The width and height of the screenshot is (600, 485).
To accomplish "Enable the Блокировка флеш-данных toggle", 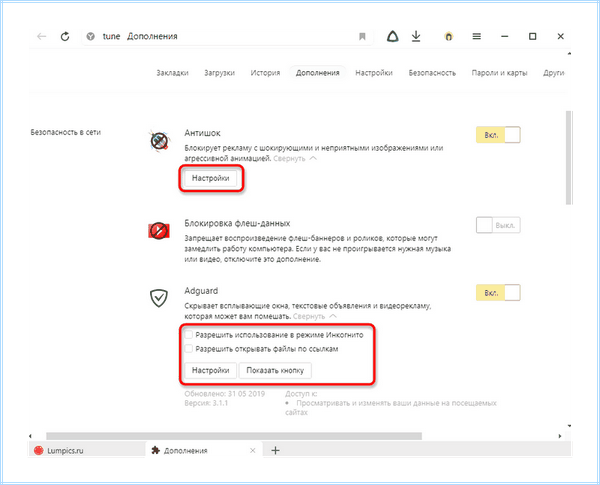I will (498, 225).
